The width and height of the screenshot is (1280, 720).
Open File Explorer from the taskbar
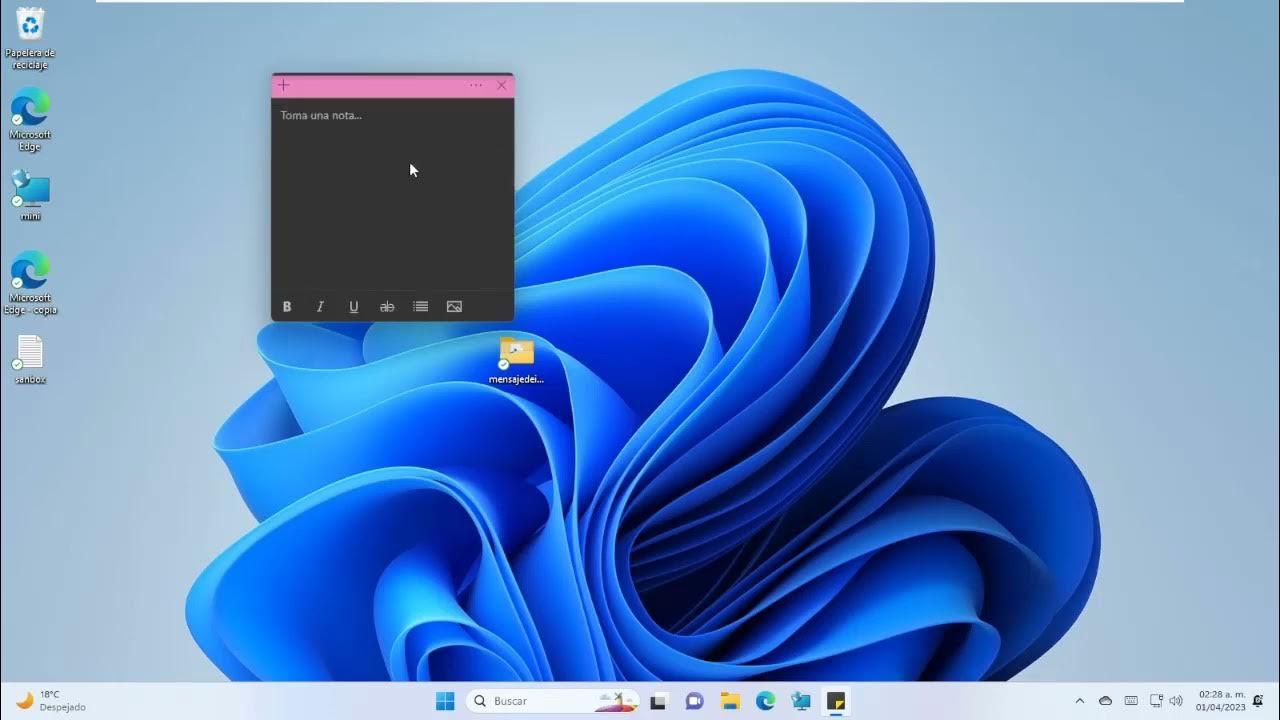coord(730,701)
